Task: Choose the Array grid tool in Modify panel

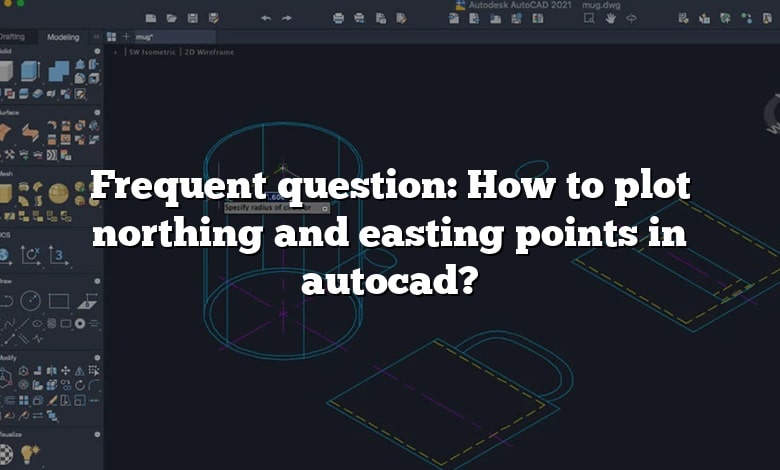Action: tap(23, 400)
